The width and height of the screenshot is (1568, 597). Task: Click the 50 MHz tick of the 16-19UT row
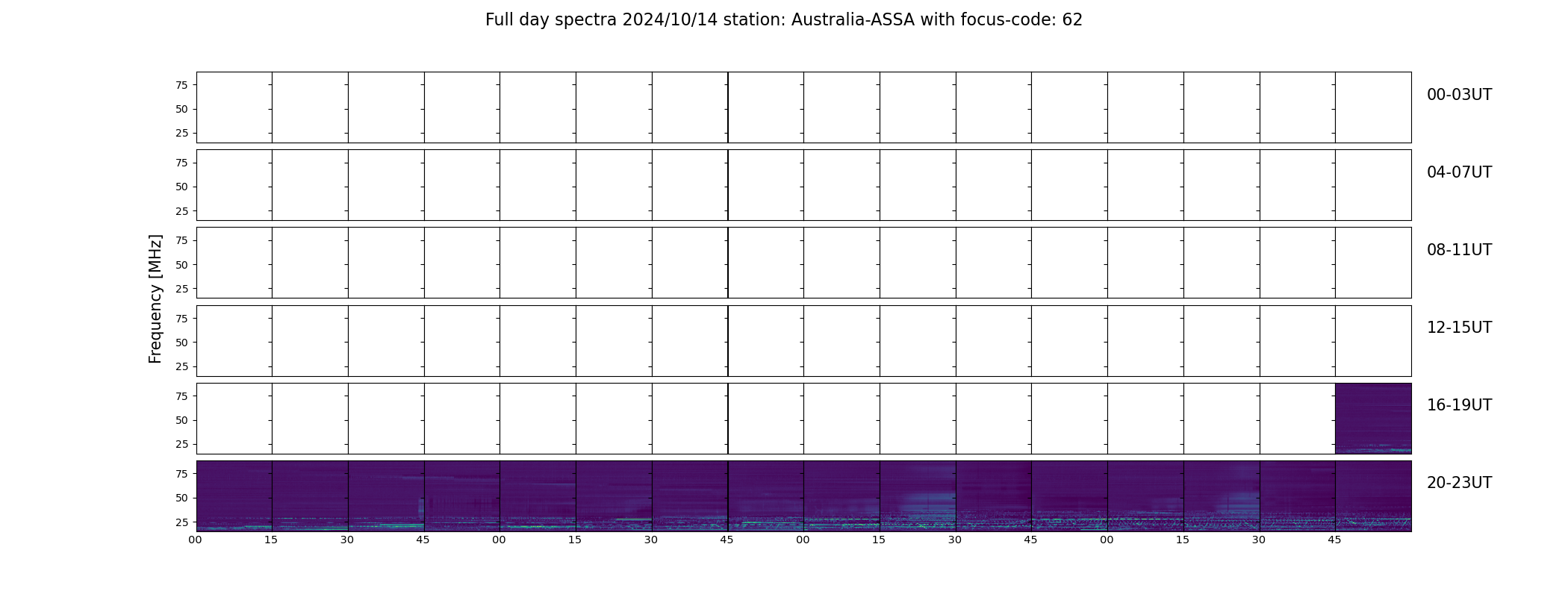(x=181, y=420)
